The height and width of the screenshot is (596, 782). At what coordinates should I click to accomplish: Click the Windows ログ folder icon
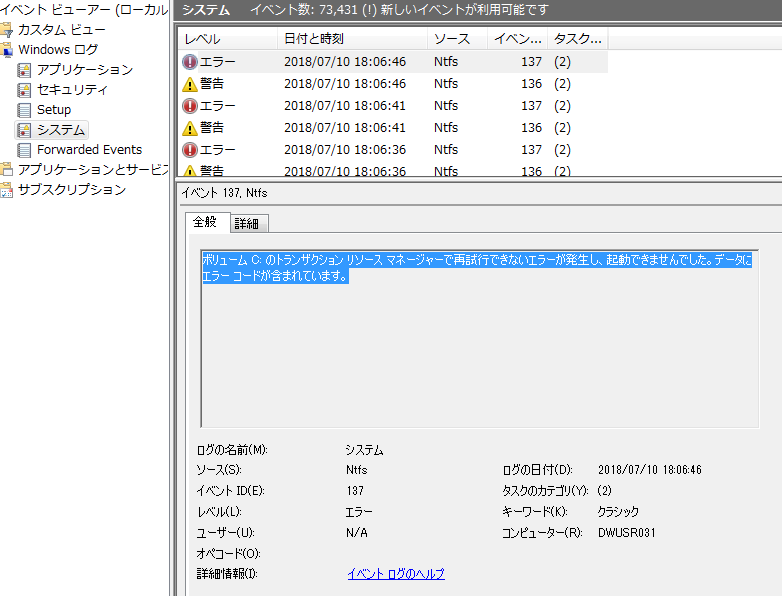[x=6, y=50]
